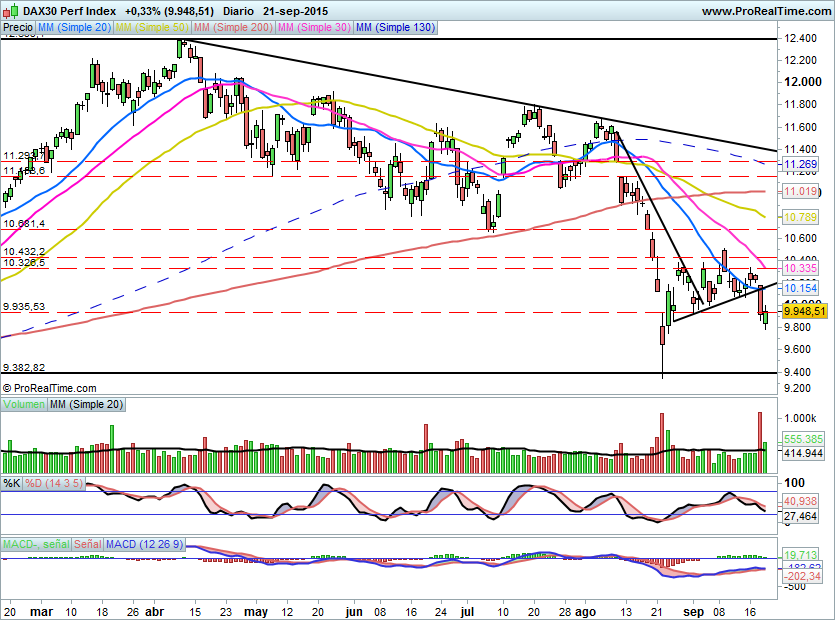Viewport: 835px width, 620px height.
Task: Click the 40,938 stochastic %D value tag
Action: coord(801,501)
